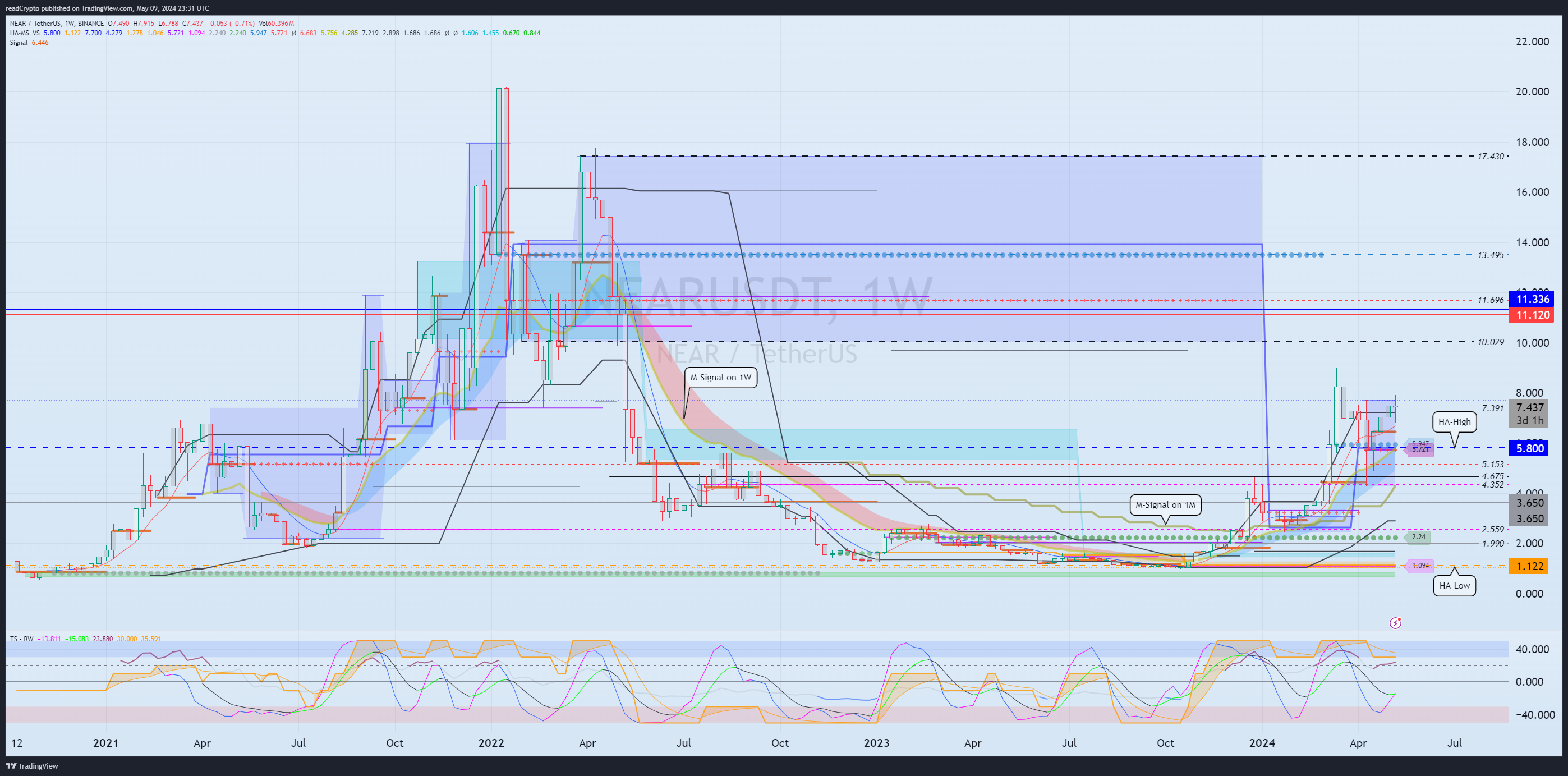This screenshot has height=776, width=1568.
Task: Click the 2.559 level label
Action: (1492, 530)
